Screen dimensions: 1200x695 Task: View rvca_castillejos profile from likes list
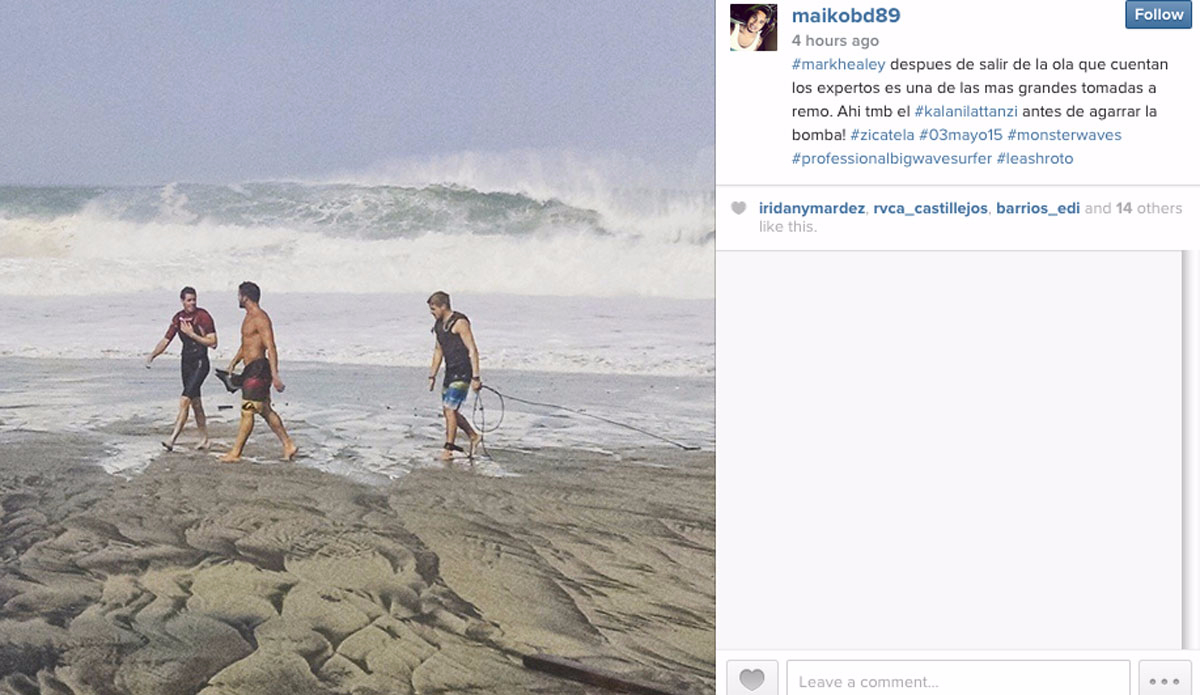[930, 208]
